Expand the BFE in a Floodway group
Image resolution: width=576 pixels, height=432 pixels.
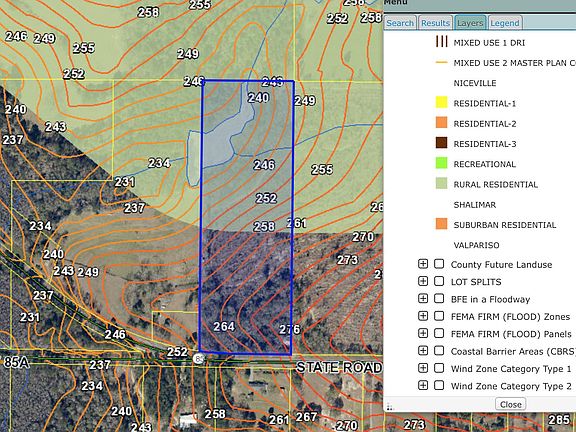click(x=423, y=299)
